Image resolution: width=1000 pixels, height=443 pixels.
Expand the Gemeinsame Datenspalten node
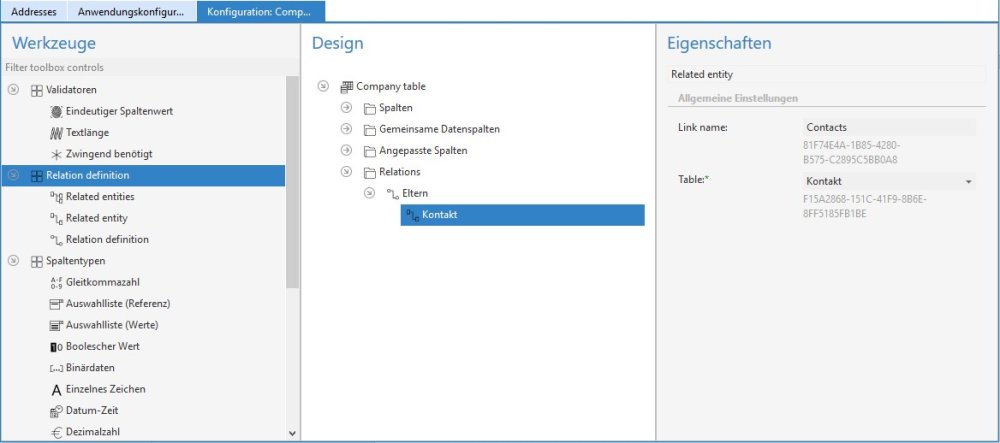[346, 129]
